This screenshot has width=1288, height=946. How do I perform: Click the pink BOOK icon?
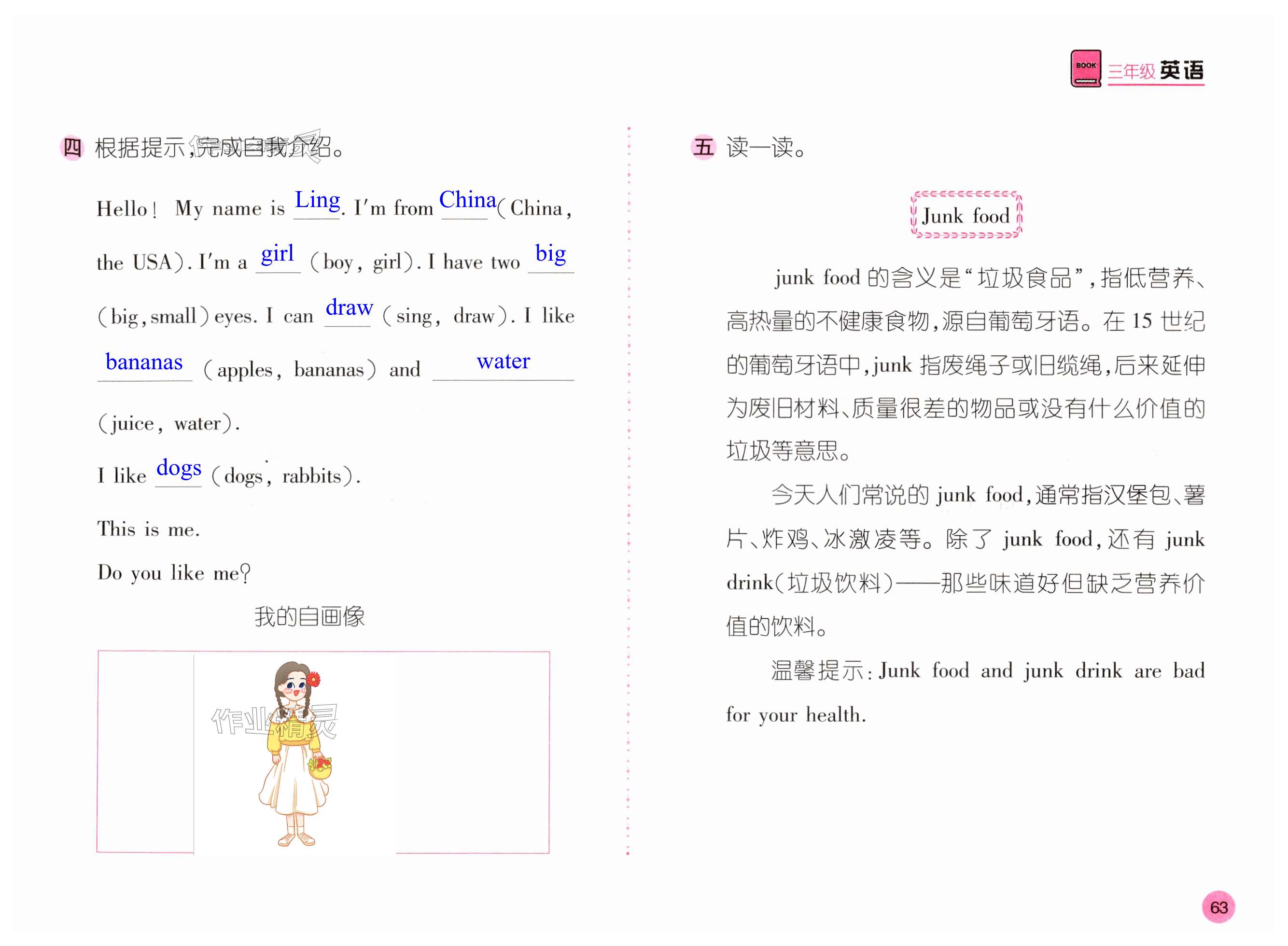pyautogui.click(x=1085, y=69)
